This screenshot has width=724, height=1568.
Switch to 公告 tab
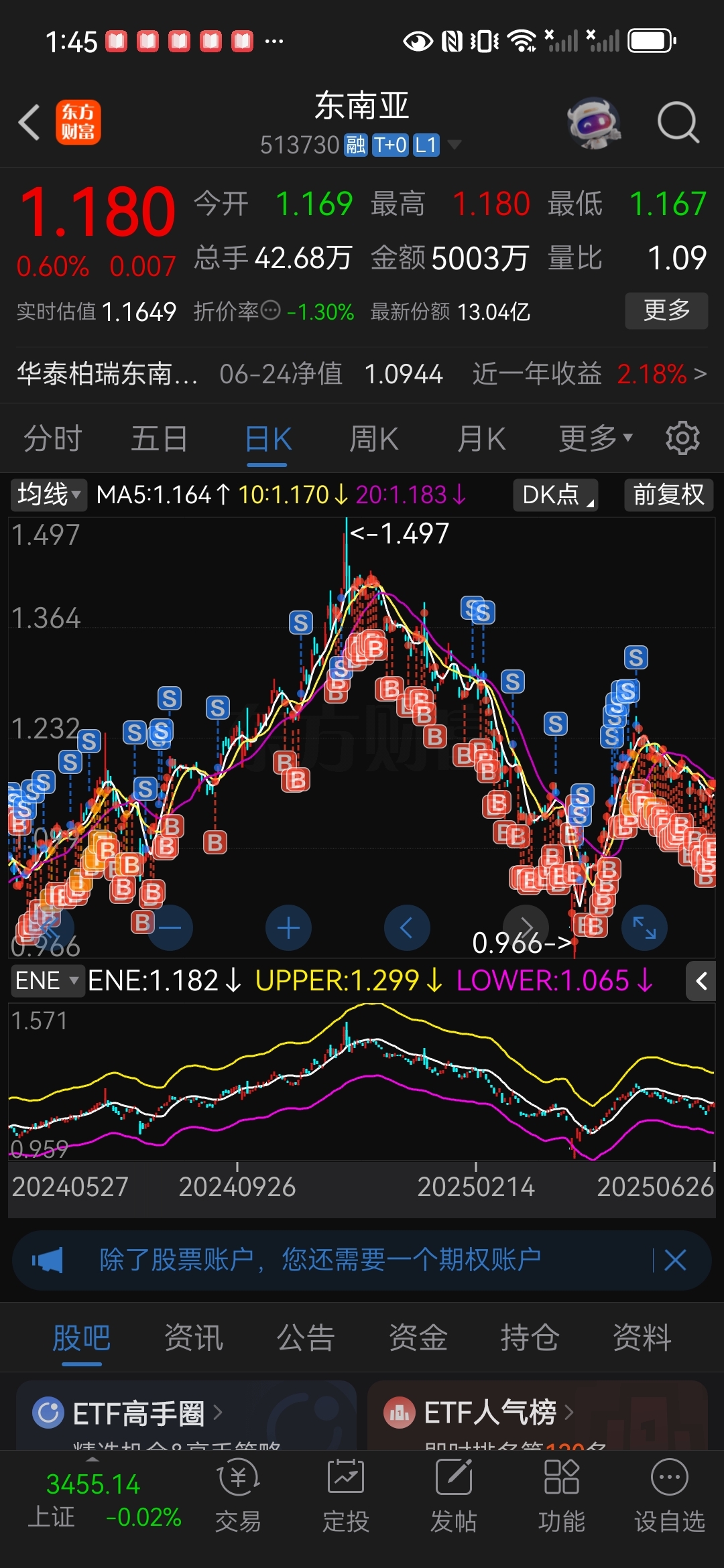pyautogui.click(x=306, y=1337)
